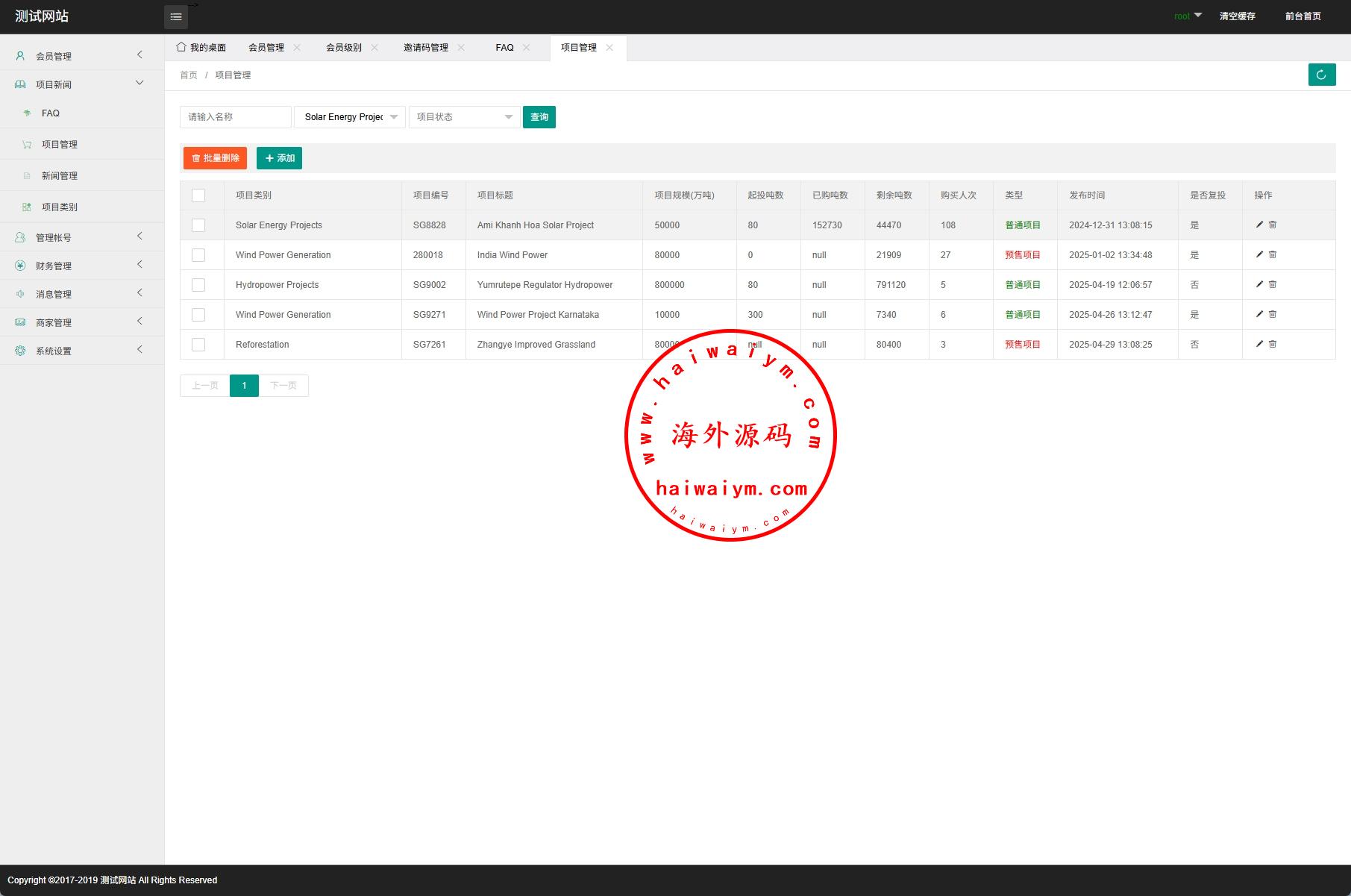Click the hamburger menu toggle icon
The width and height of the screenshot is (1351, 896).
coord(176,16)
